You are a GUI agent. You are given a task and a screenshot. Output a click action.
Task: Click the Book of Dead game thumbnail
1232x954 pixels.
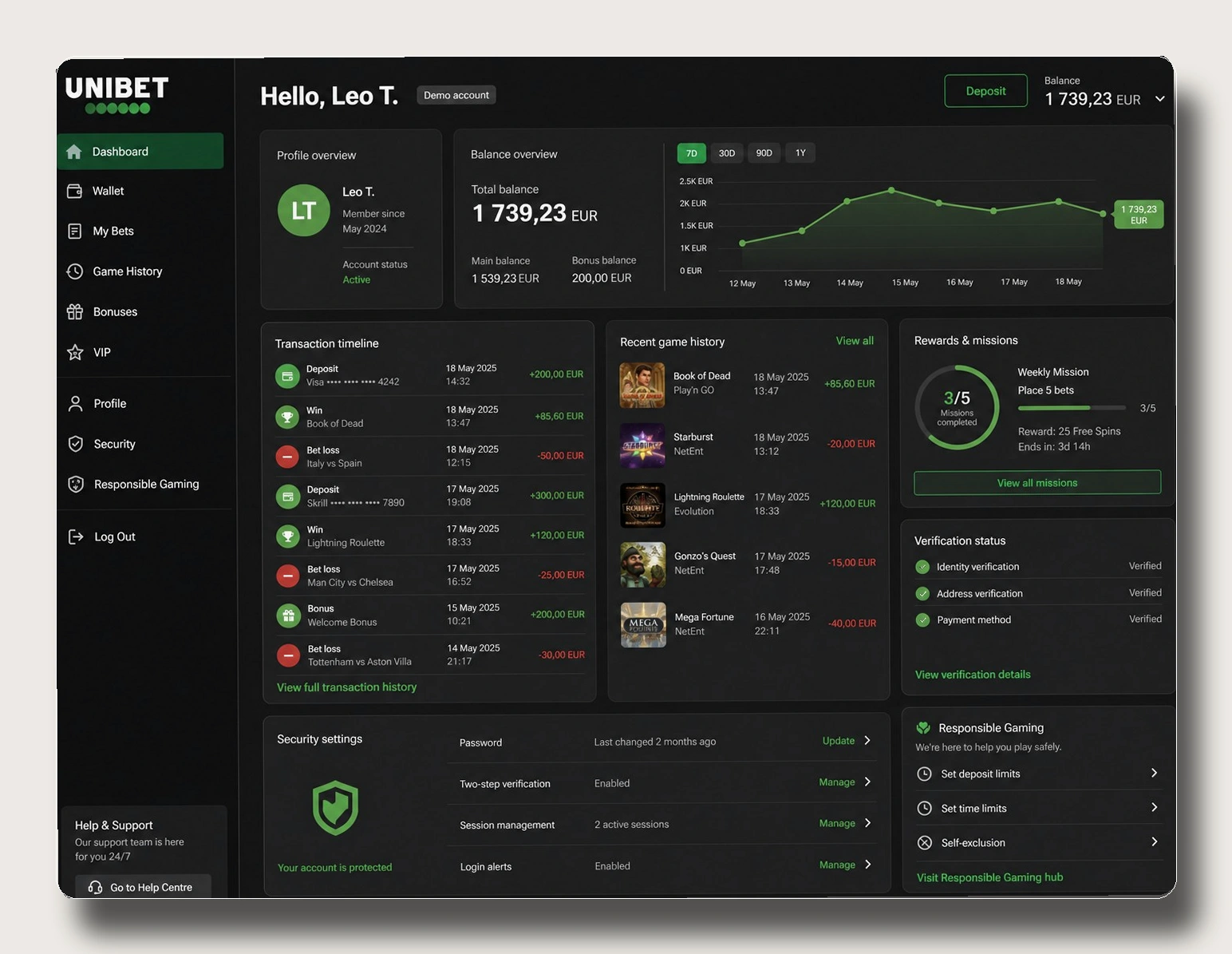click(x=642, y=386)
